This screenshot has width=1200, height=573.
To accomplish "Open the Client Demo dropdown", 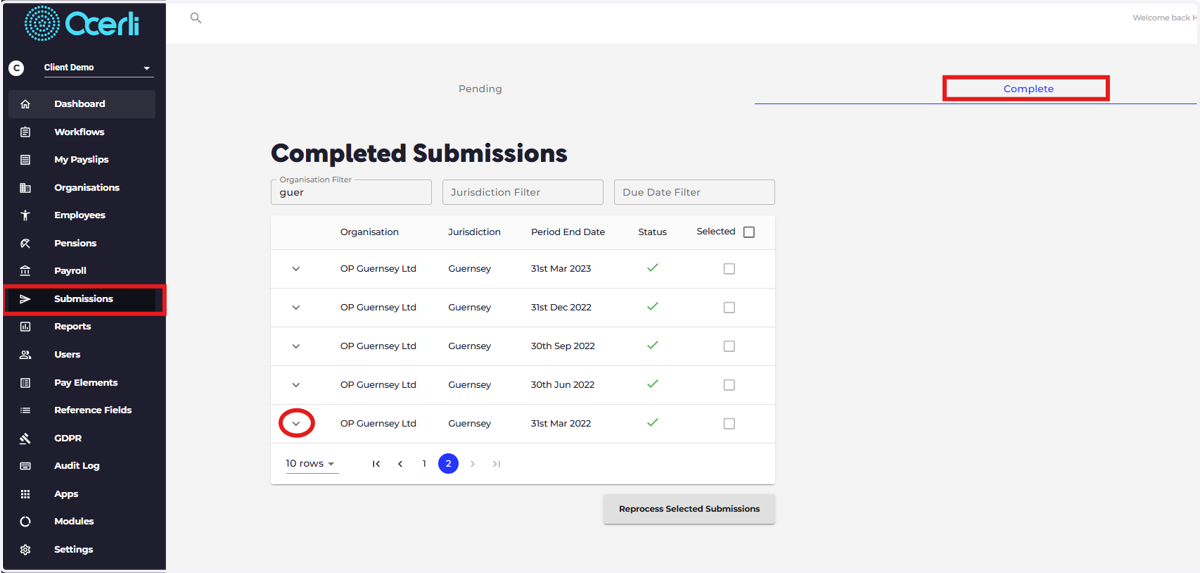I will pyautogui.click(x=98, y=68).
